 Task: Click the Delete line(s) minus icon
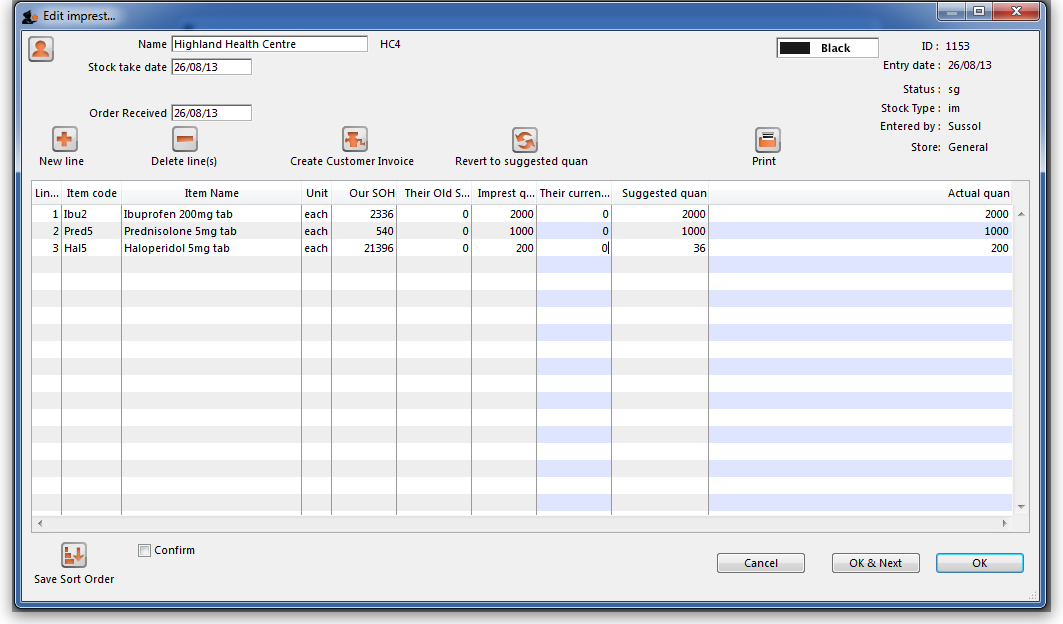[x=184, y=140]
